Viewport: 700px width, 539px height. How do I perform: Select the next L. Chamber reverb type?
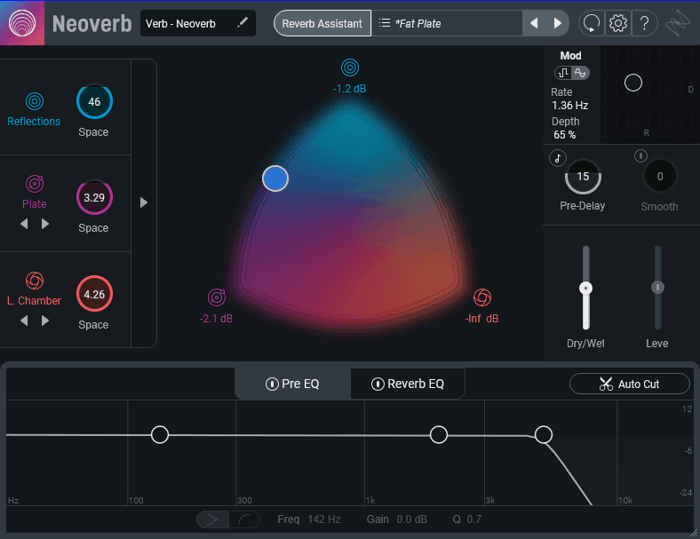pos(45,321)
